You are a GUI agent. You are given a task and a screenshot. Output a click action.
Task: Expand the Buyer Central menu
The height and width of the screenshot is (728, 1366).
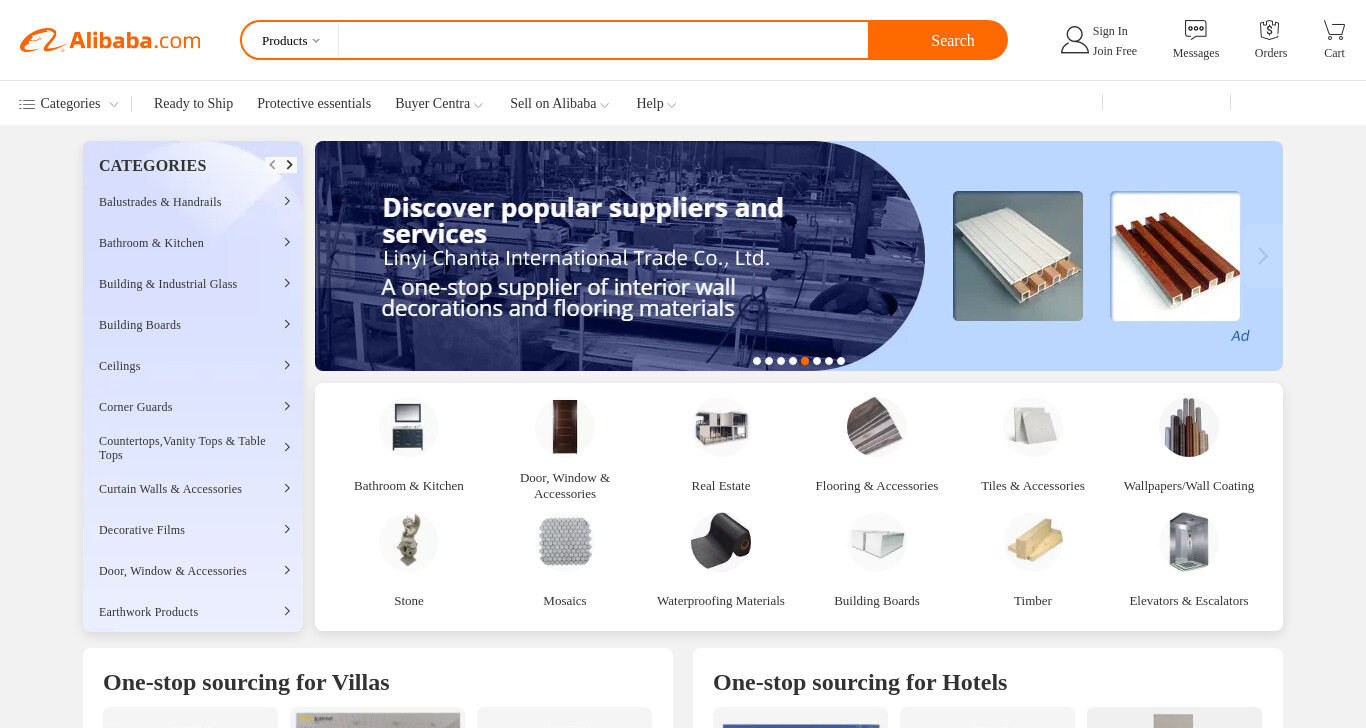click(x=439, y=104)
